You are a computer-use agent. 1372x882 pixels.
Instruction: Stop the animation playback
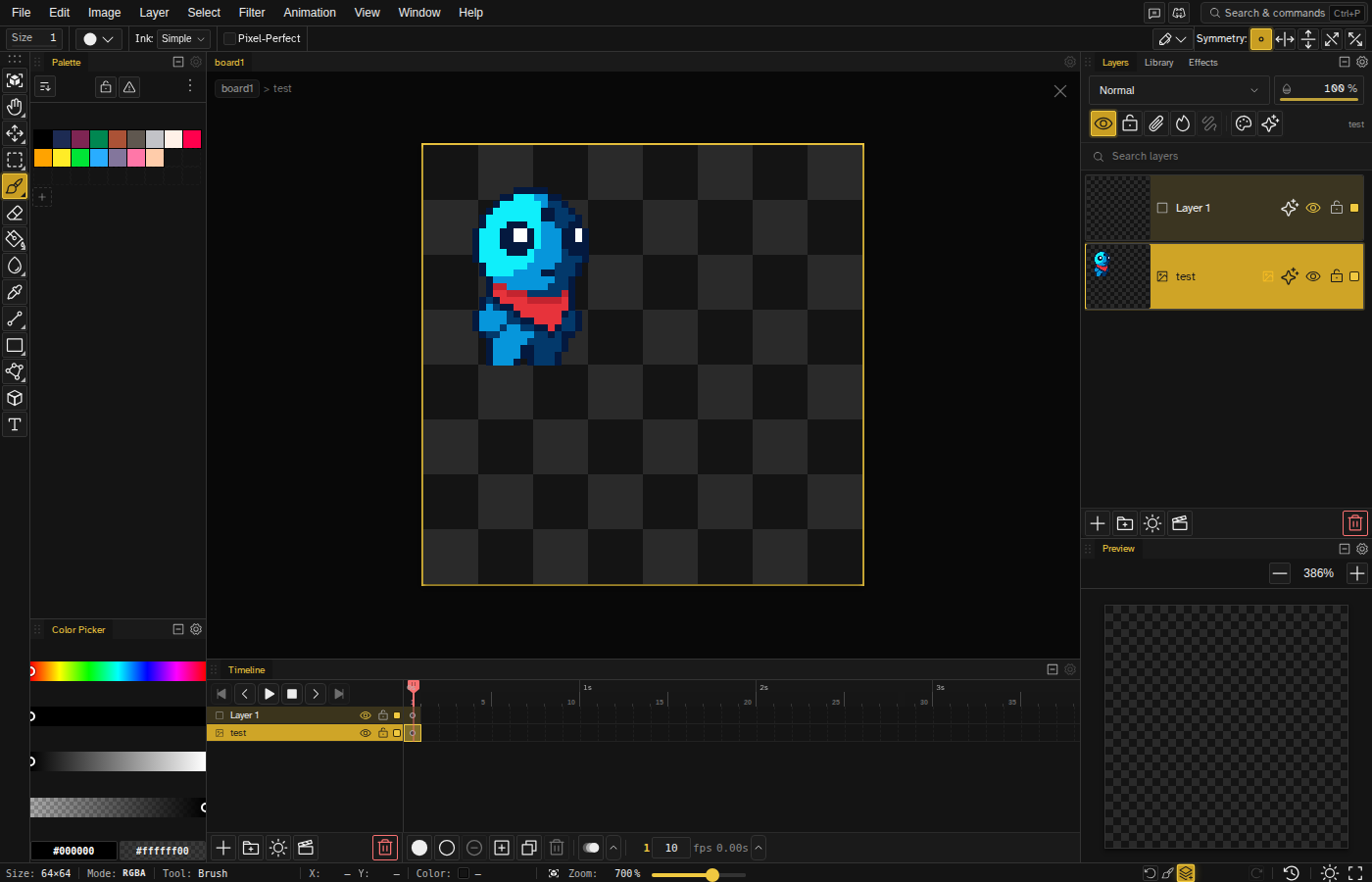[x=292, y=694]
